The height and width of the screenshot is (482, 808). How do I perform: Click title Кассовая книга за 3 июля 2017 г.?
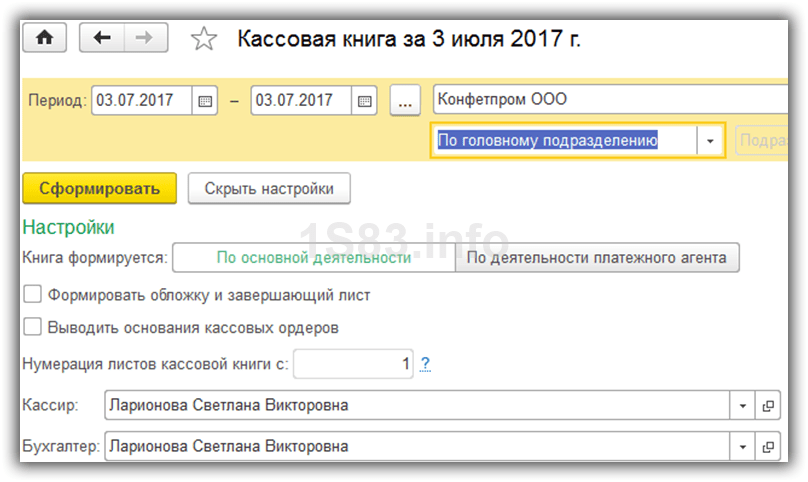click(409, 39)
